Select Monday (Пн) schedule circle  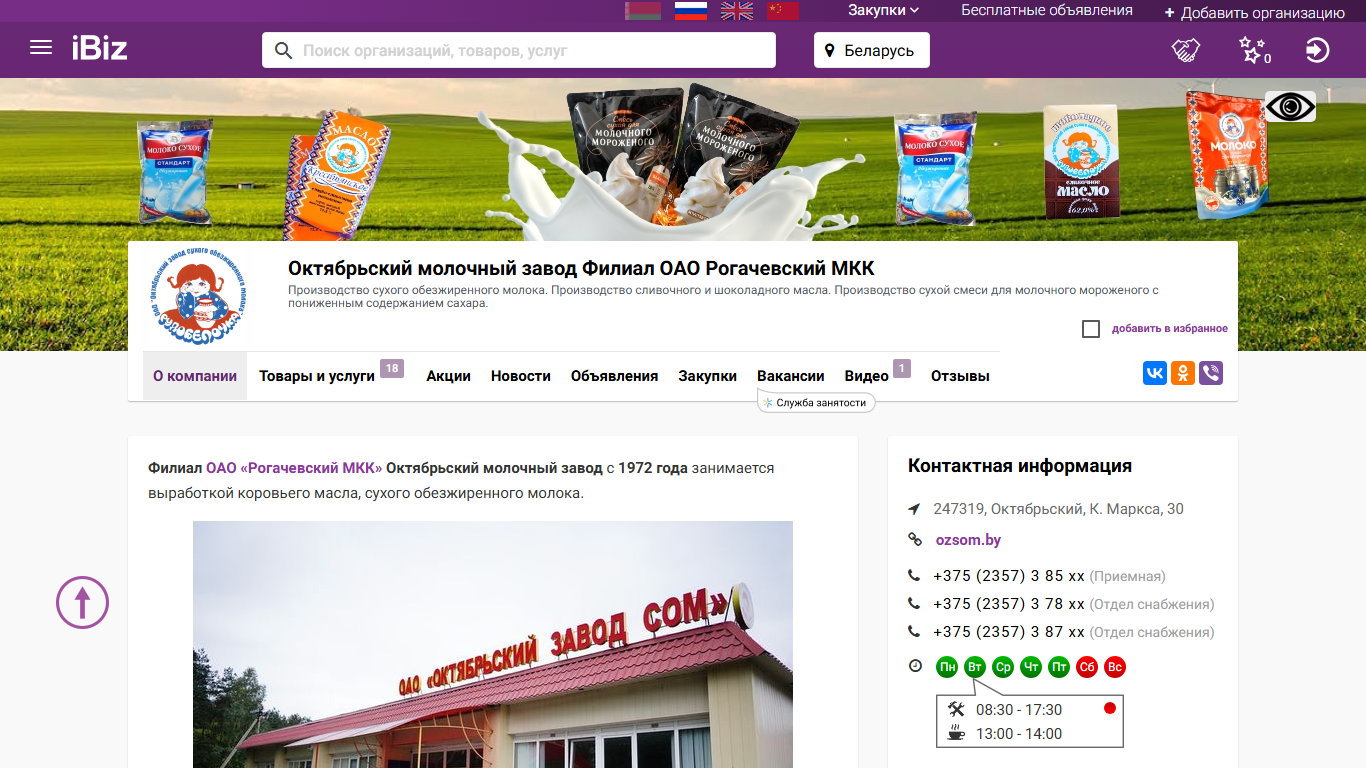pyautogui.click(x=947, y=667)
